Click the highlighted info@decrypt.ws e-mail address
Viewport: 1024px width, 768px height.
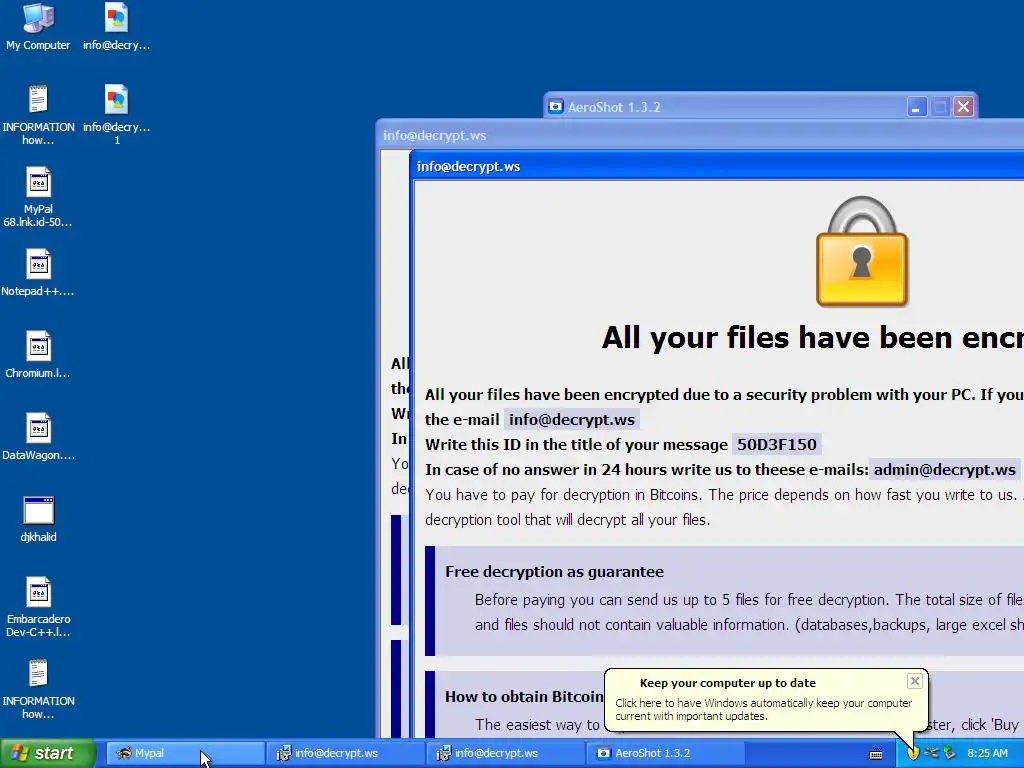tap(571, 419)
